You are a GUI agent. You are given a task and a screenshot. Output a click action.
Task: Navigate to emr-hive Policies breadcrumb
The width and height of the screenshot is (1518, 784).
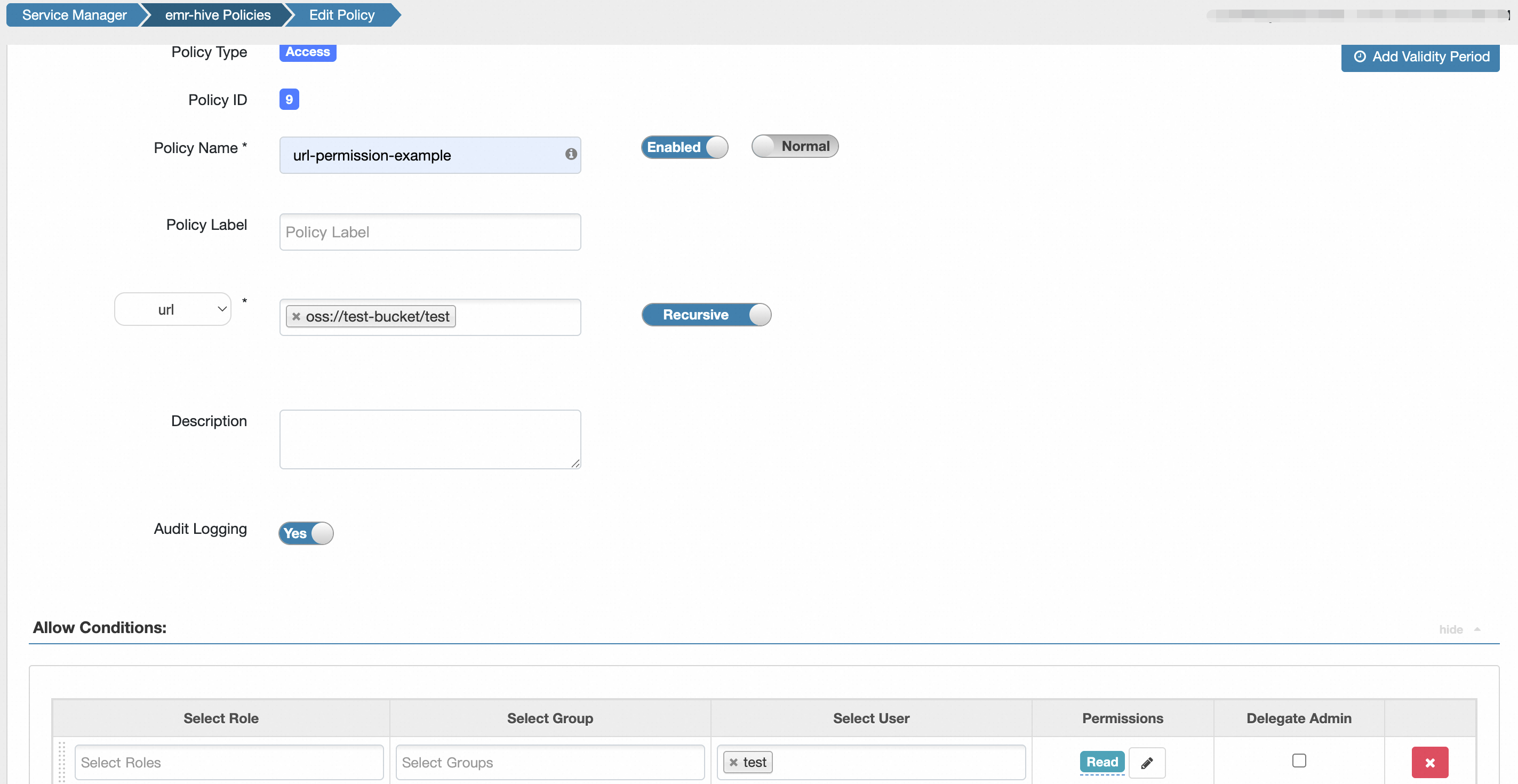218,15
